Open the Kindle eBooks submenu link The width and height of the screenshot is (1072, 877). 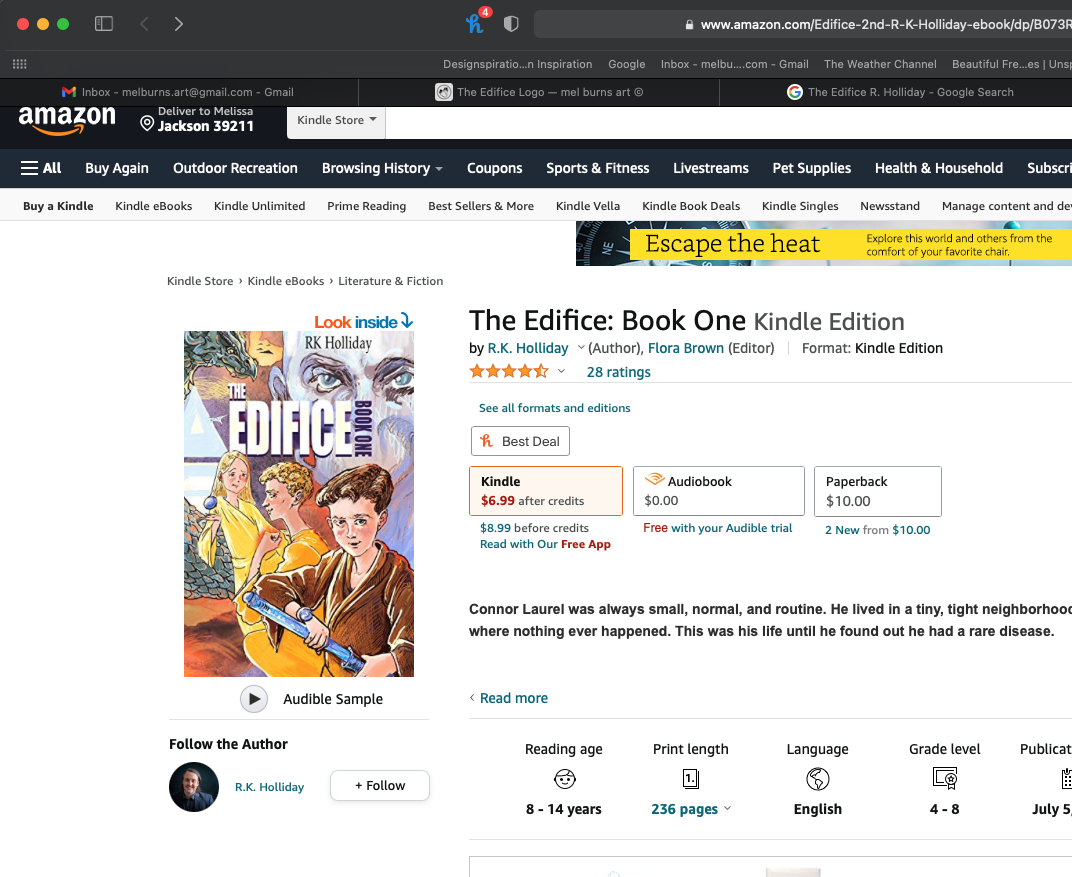tap(154, 206)
